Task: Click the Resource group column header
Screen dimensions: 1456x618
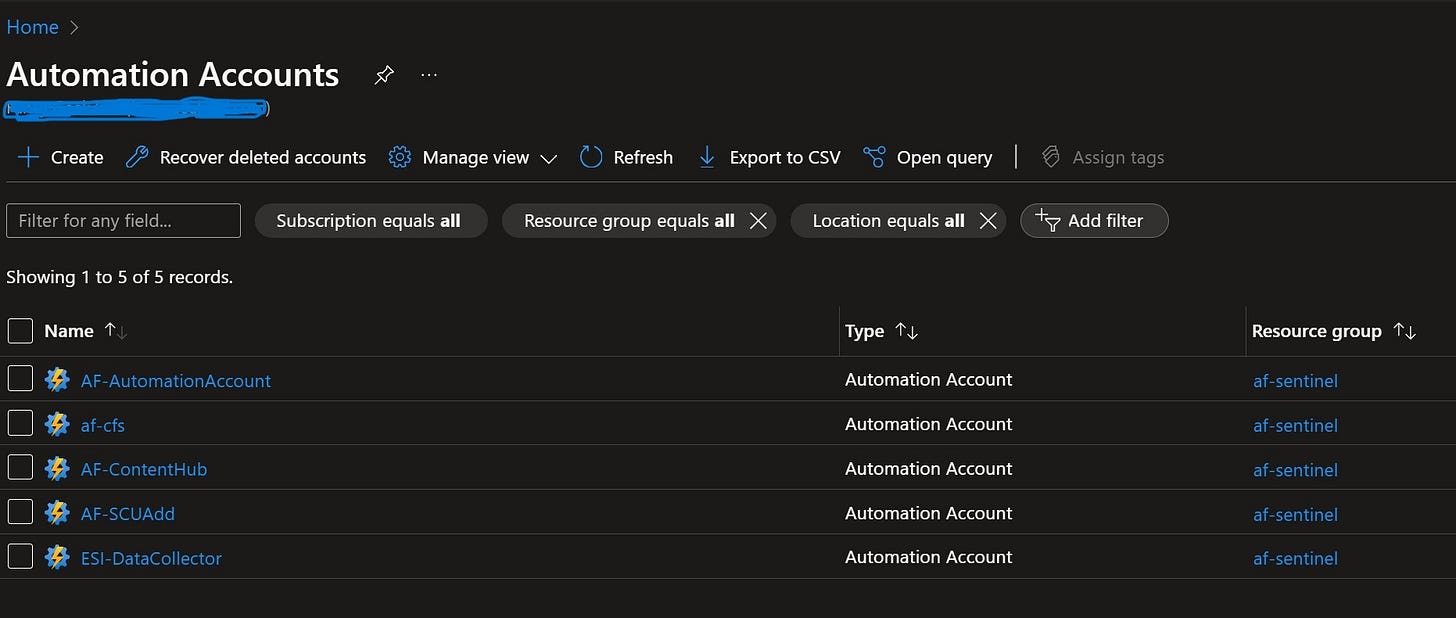Action: [1317, 331]
